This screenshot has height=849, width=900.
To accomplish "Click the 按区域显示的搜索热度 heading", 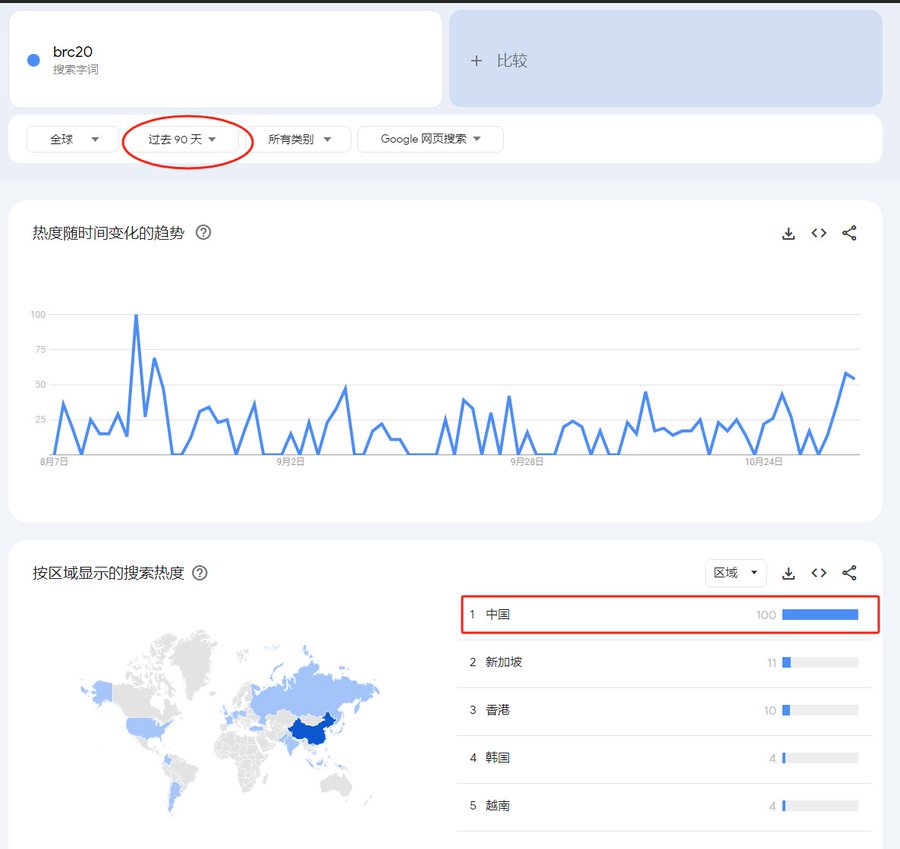I will click(108, 573).
